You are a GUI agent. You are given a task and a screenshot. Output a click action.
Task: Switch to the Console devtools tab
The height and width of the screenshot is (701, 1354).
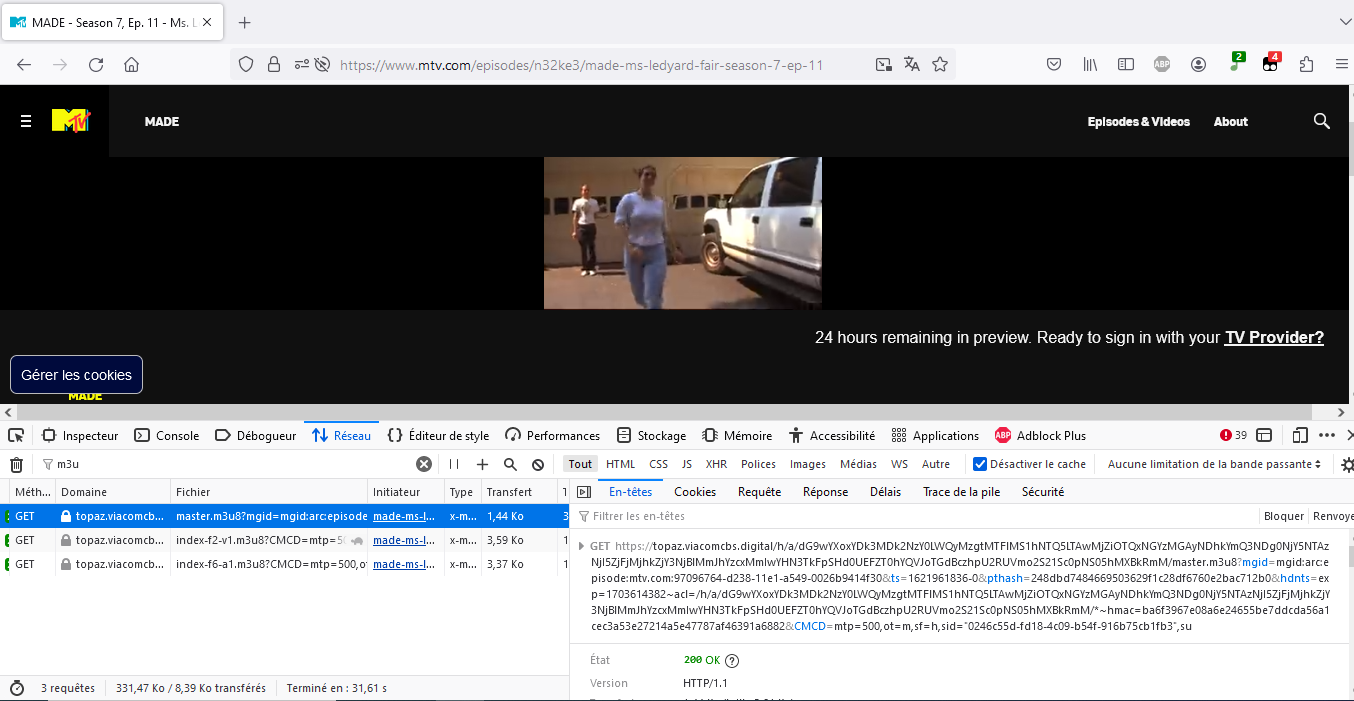167,435
